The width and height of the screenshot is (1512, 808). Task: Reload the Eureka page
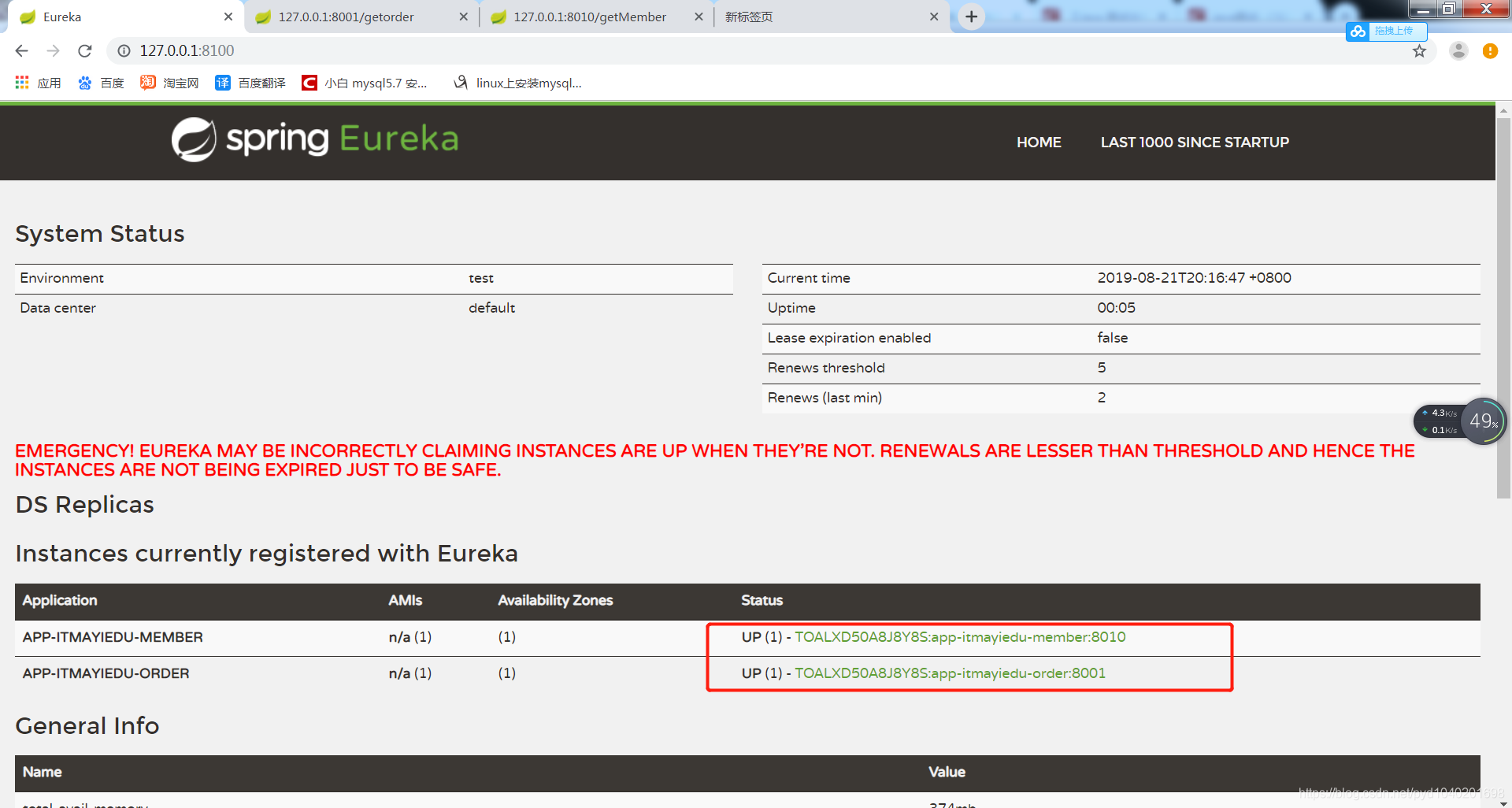pos(85,51)
